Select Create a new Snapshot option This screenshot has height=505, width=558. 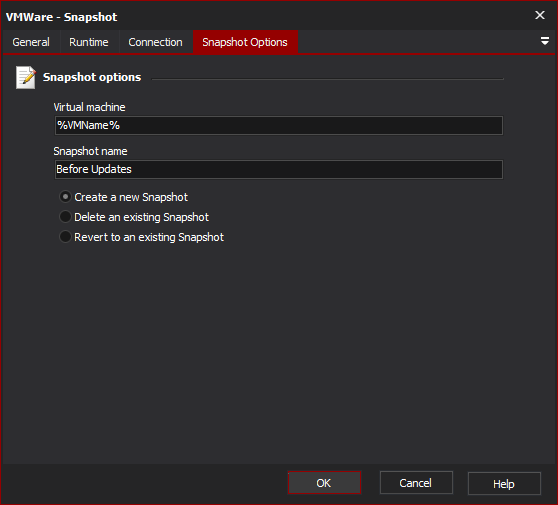click(x=123, y=197)
